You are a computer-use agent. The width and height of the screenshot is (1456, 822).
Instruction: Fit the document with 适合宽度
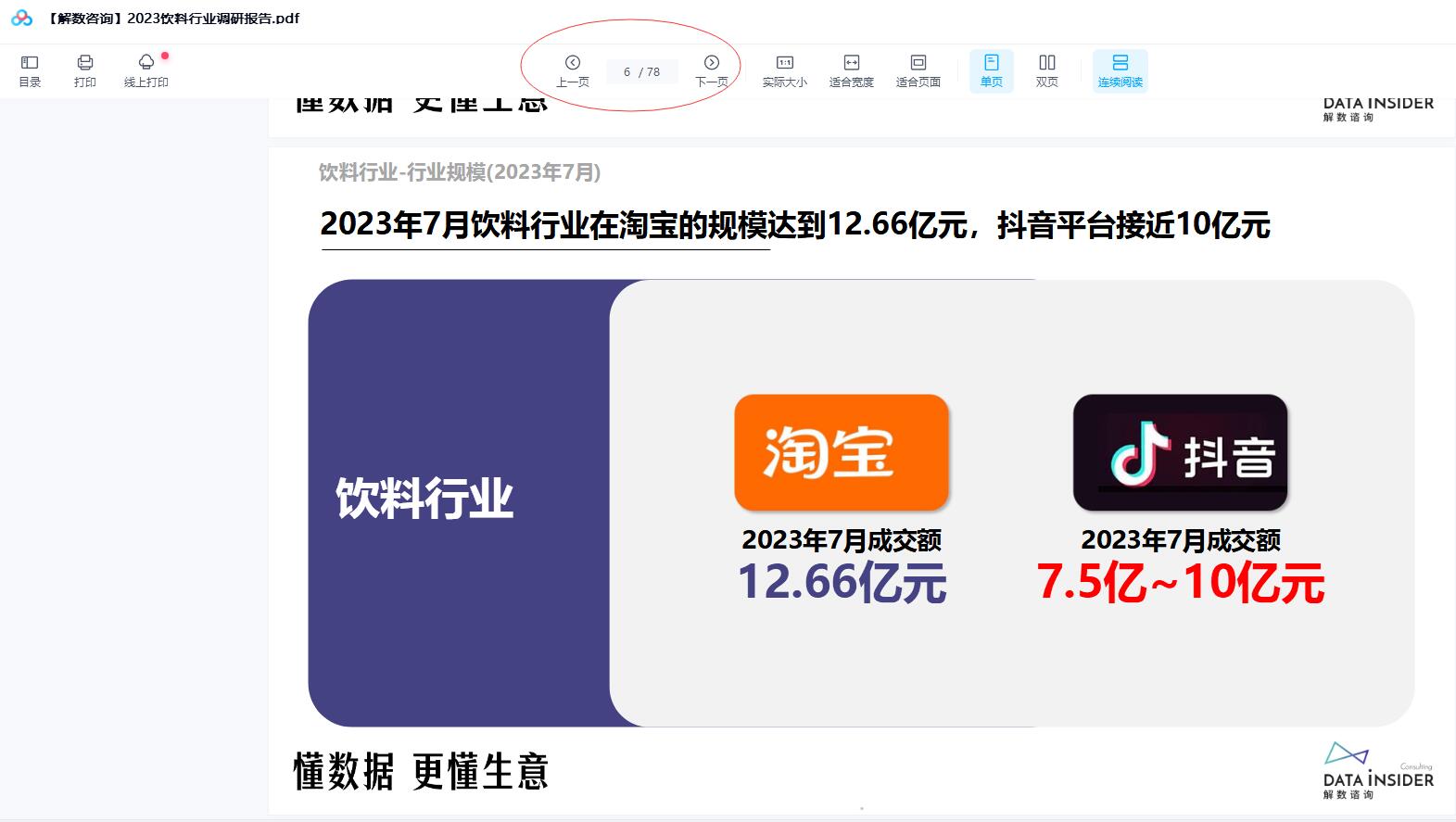tap(851, 70)
